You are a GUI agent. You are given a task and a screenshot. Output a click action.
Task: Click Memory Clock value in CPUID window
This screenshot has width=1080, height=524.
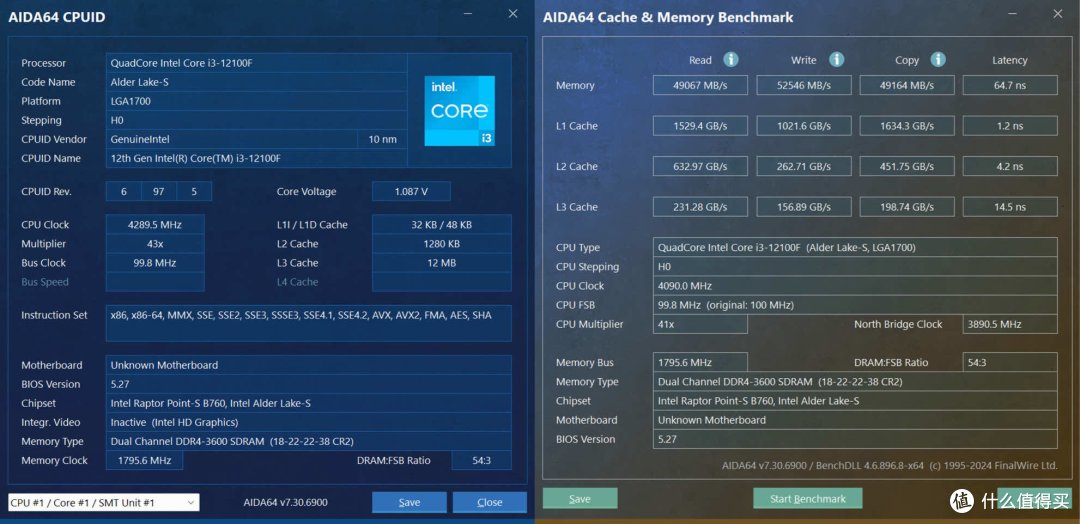click(x=145, y=460)
